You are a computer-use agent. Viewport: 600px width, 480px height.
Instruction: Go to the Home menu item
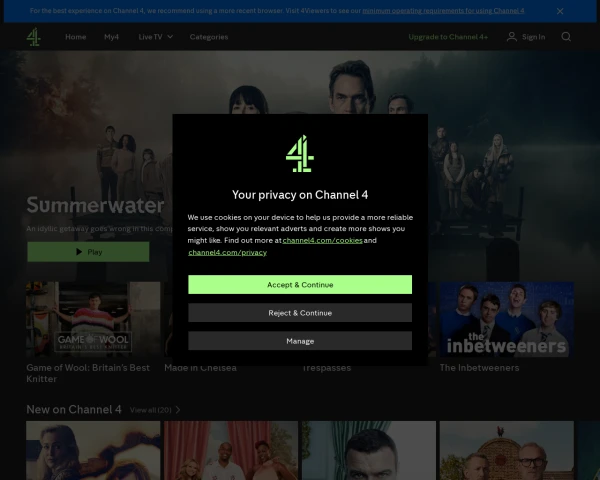tap(75, 37)
